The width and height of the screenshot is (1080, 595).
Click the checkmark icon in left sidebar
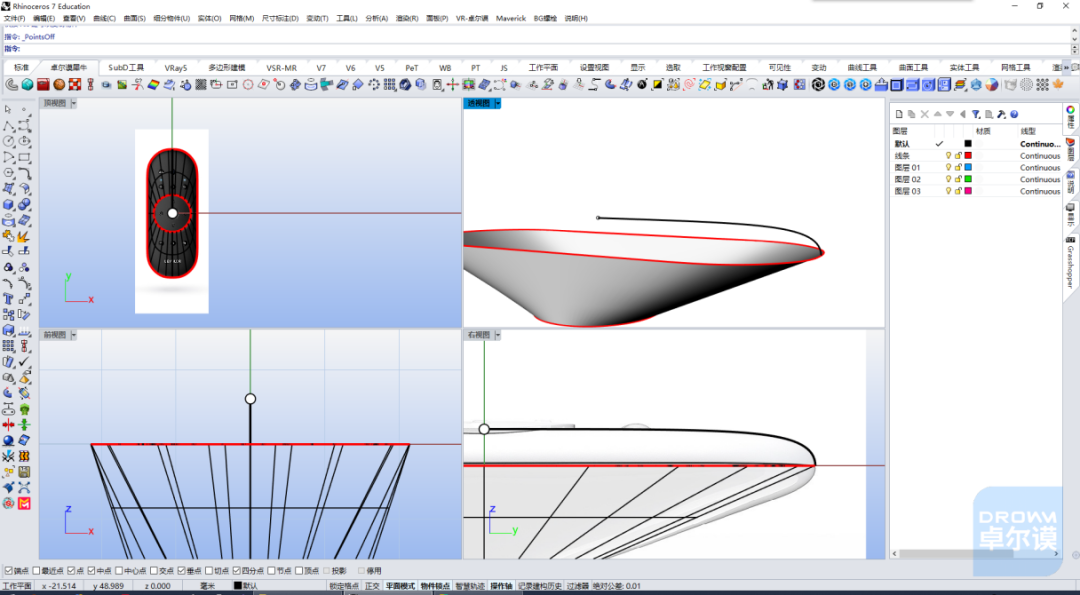(24, 362)
